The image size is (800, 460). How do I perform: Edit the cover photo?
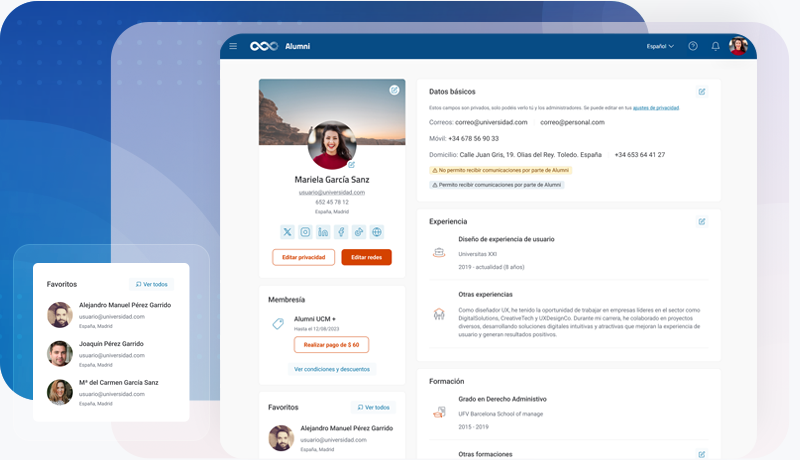394,90
